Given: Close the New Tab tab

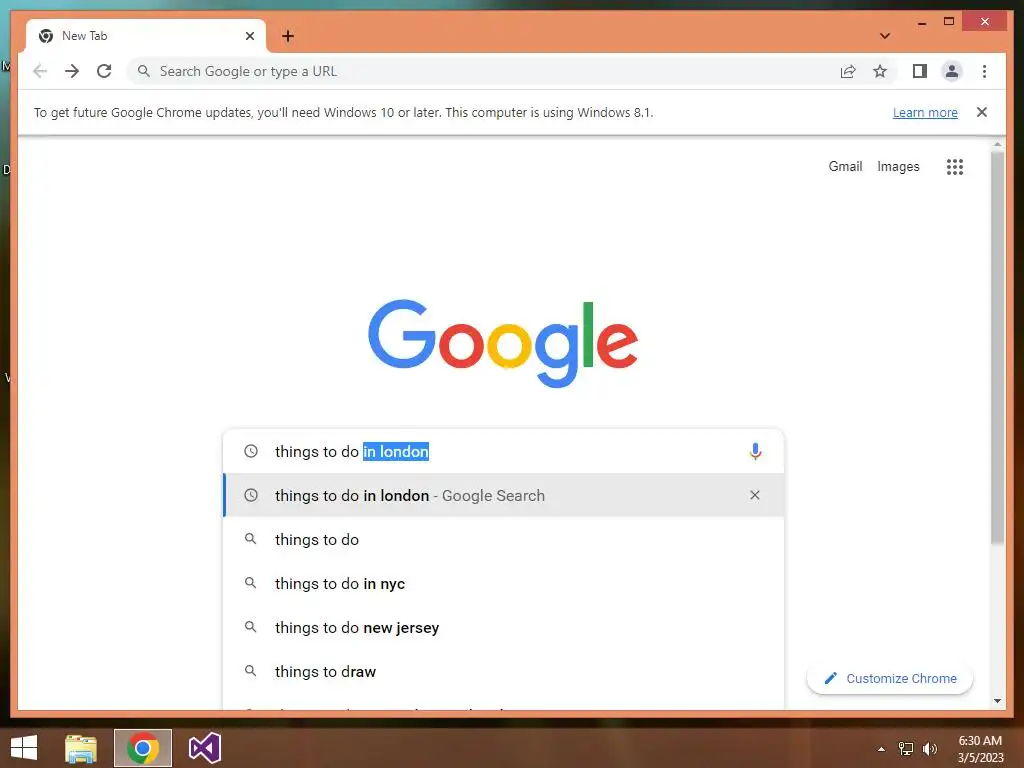Looking at the screenshot, I should [x=249, y=36].
